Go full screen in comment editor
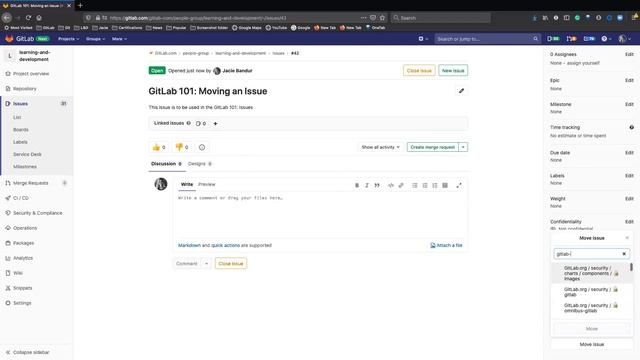 click(459, 185)
